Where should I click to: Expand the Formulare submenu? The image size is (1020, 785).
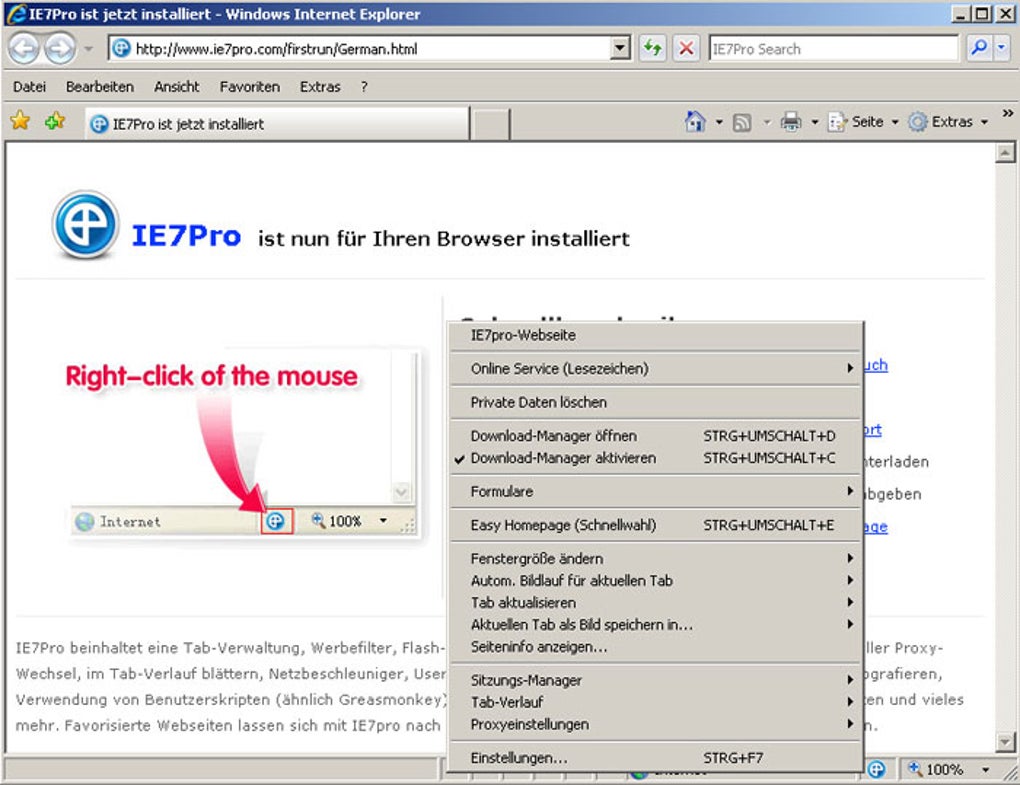[x=656, y=492]
